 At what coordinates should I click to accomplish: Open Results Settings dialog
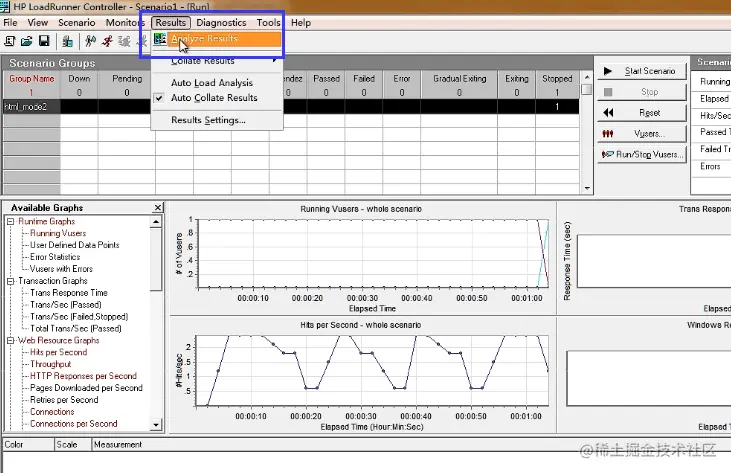click(208, 120)
